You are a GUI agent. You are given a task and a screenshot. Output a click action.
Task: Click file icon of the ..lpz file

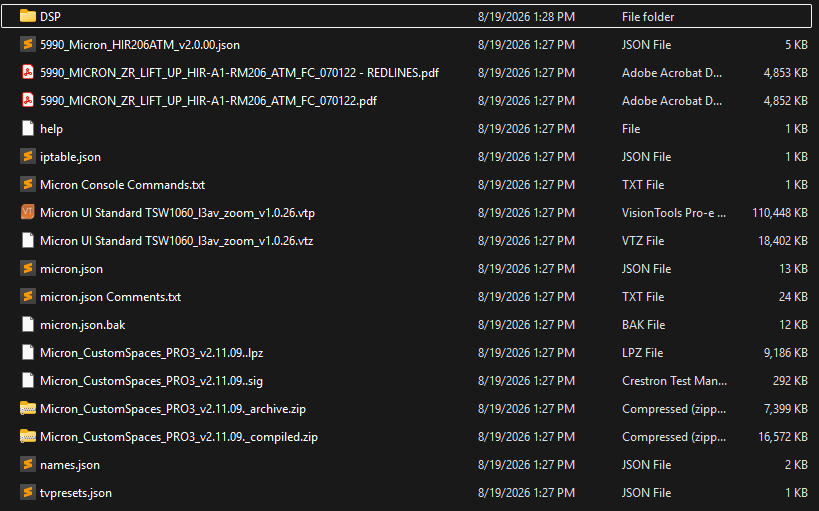tap(28, 352)
